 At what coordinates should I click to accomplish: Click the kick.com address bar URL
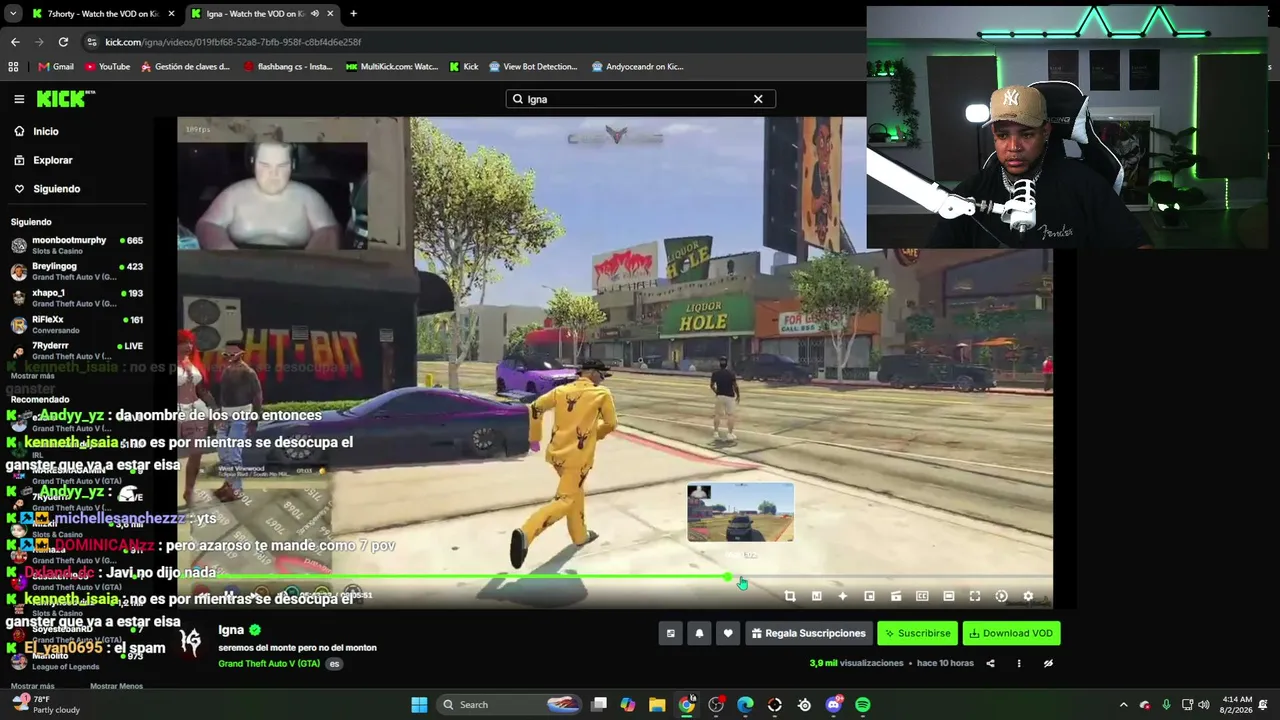point(233,42)
